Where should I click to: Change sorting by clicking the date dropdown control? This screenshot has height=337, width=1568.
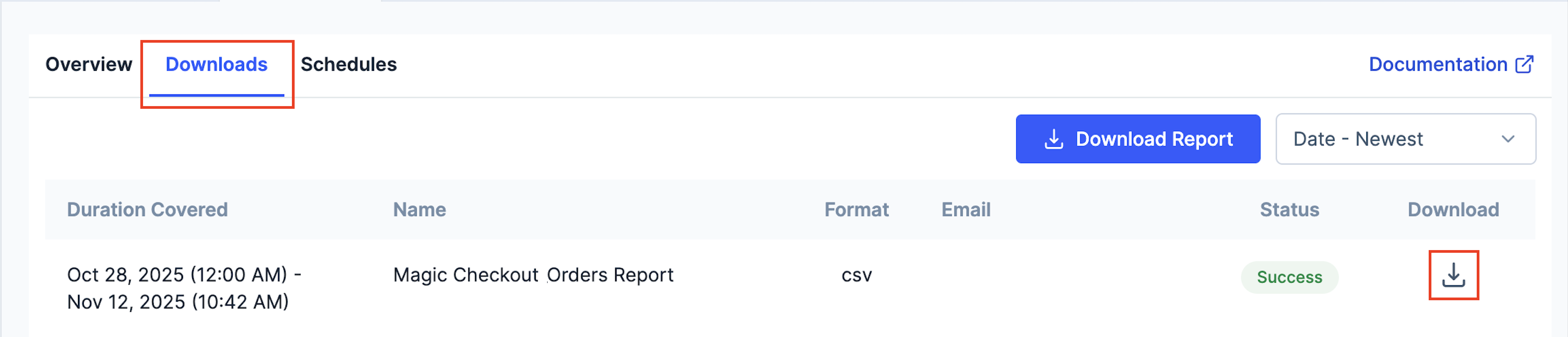[x=1405, y=139]
